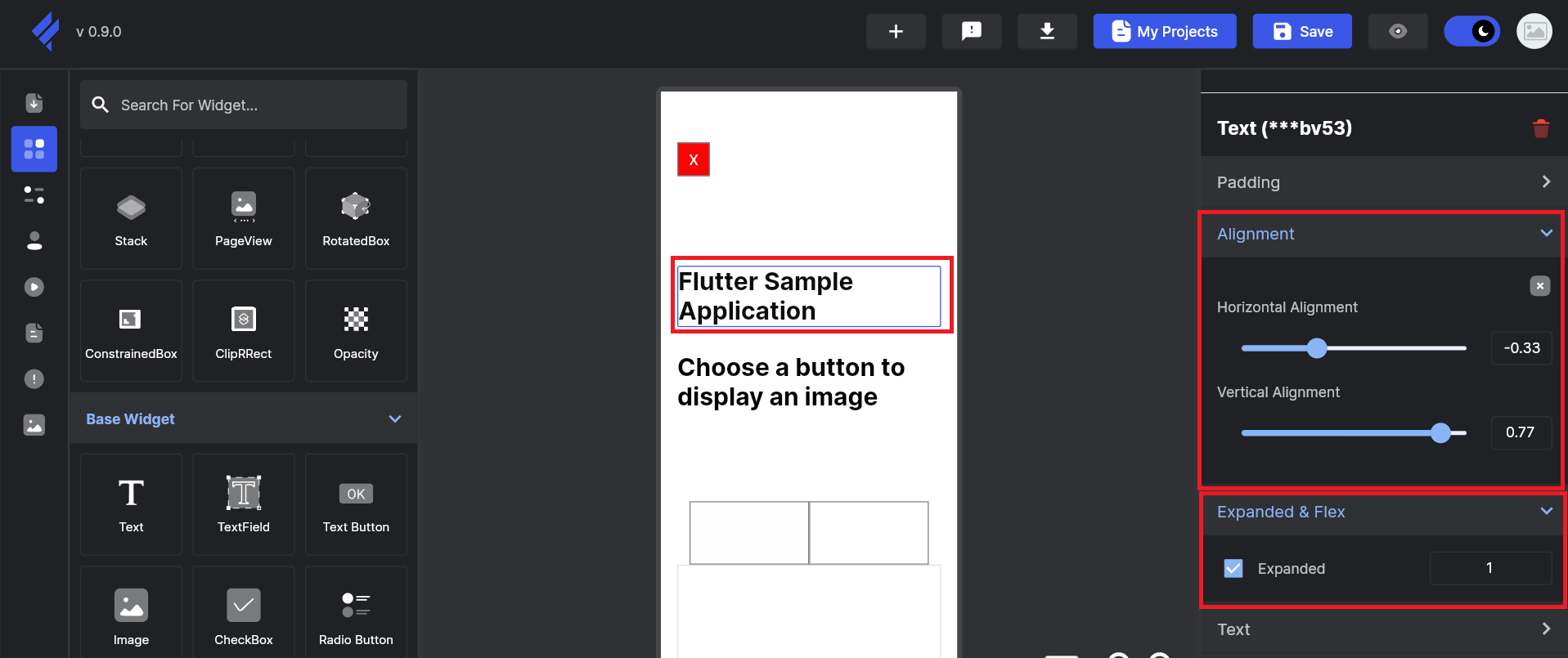This screenshot has height=658, width=1568.
Task: Collapse the Alignment section
Action: 1545,234
